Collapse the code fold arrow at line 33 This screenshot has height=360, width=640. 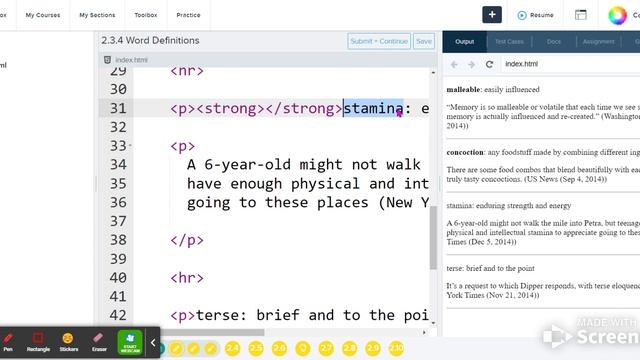[130, 146]
